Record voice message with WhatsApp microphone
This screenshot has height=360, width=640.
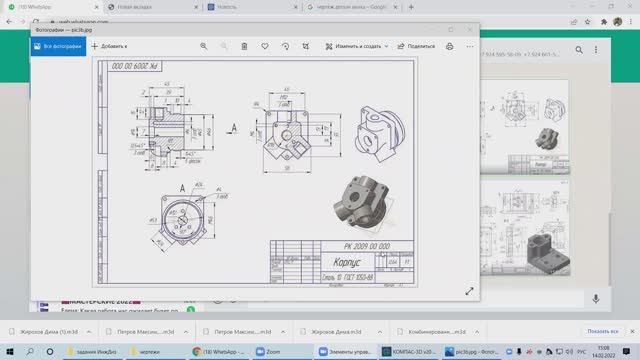point(596,299)
